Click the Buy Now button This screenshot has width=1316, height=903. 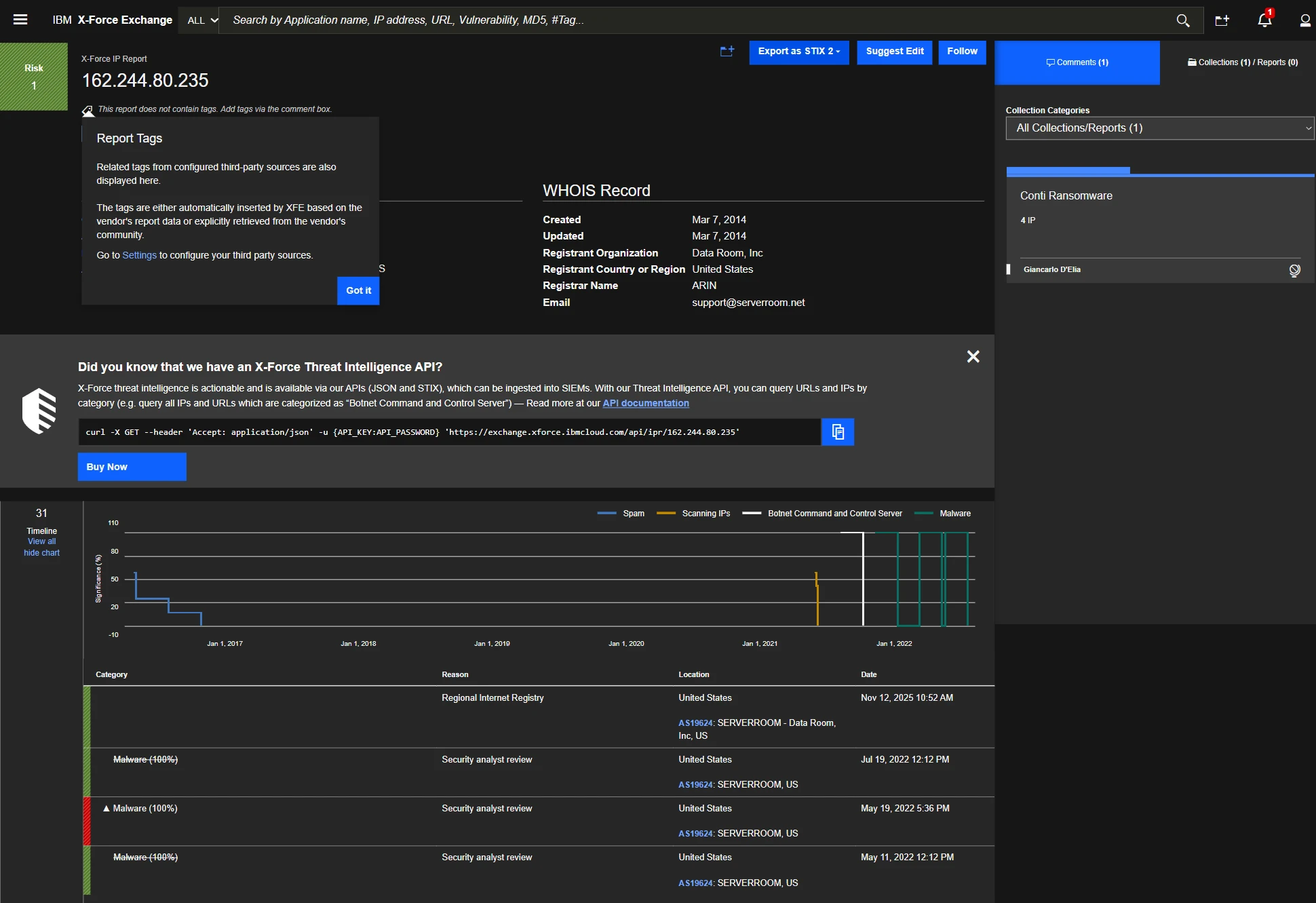click(x=132, y=467)
